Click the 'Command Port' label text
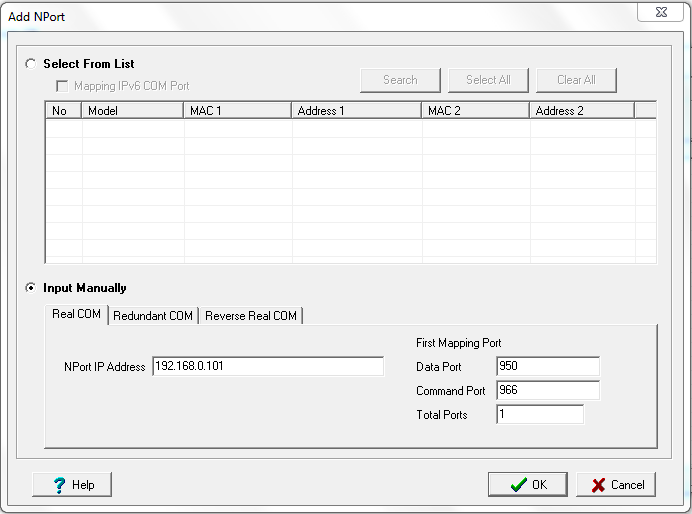This screenshot has width=692, height=514. (x=451, y=390)
